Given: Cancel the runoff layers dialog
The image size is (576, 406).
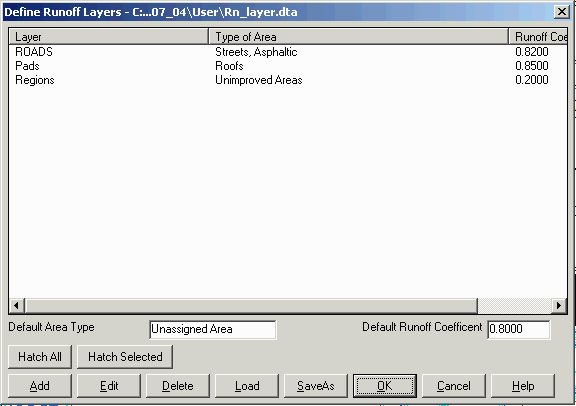Looking at the screenshot, I should pyautogui.click(x=454, y=386).
